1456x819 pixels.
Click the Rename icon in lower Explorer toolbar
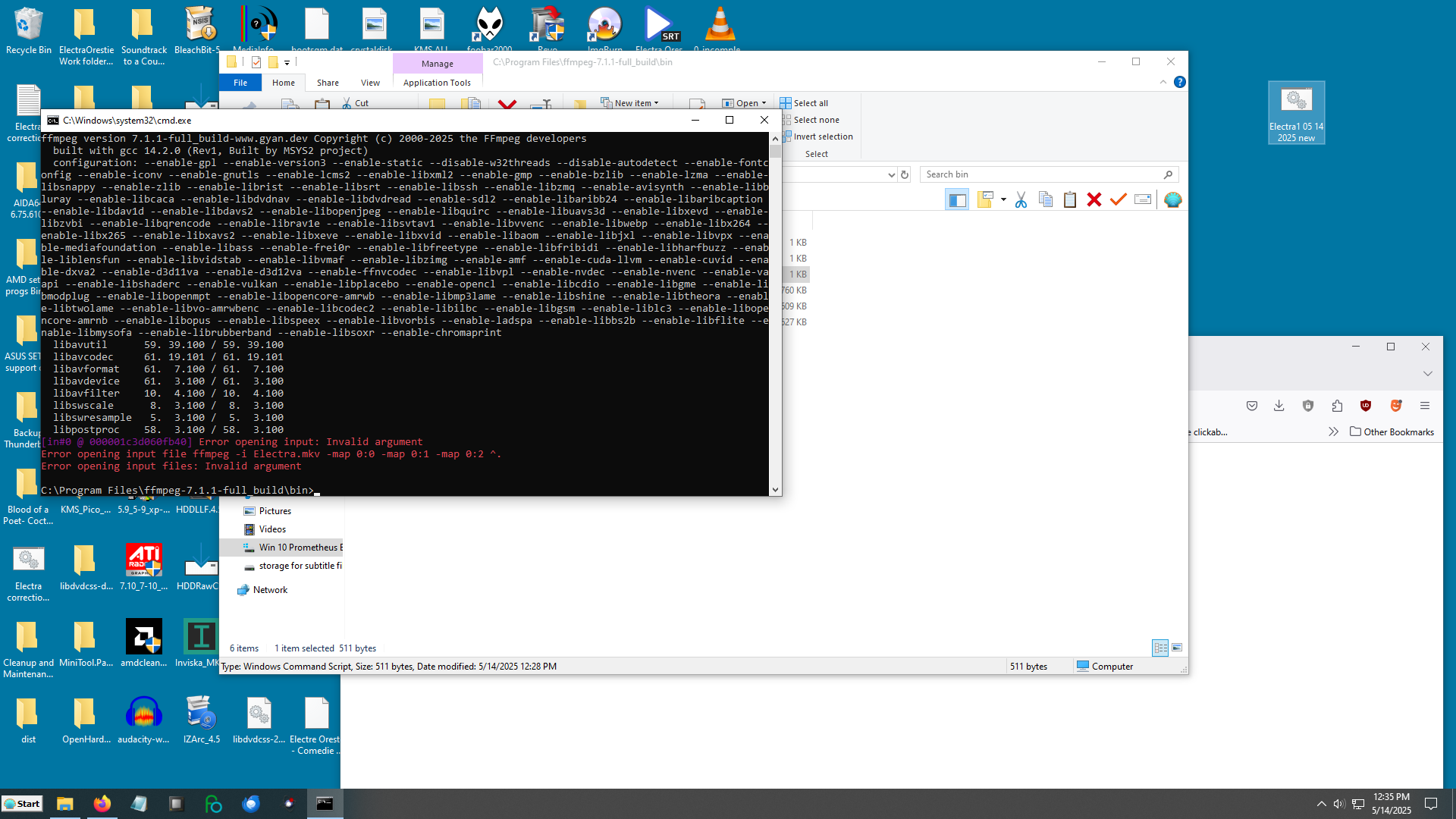(x=1143, y=199)
